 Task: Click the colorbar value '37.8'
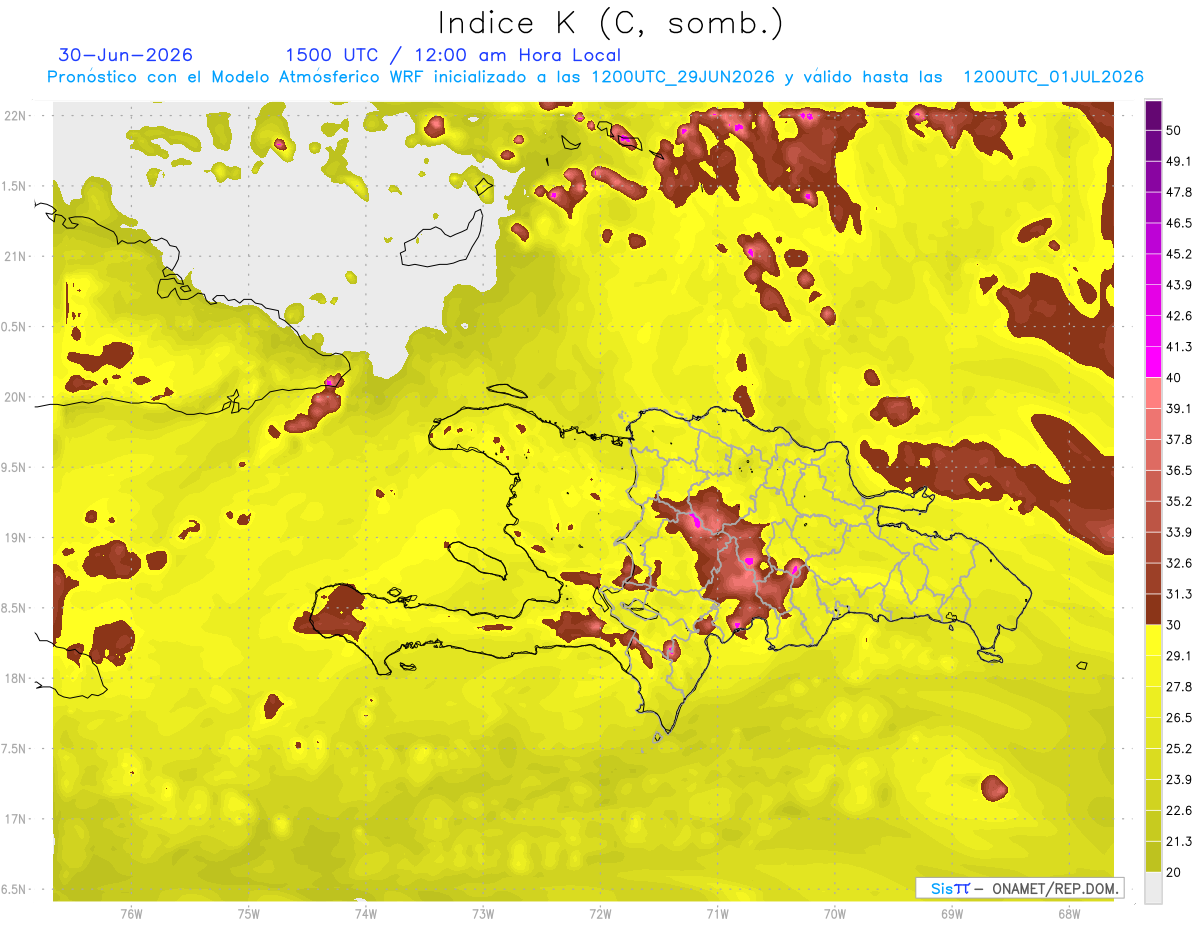1179,439
